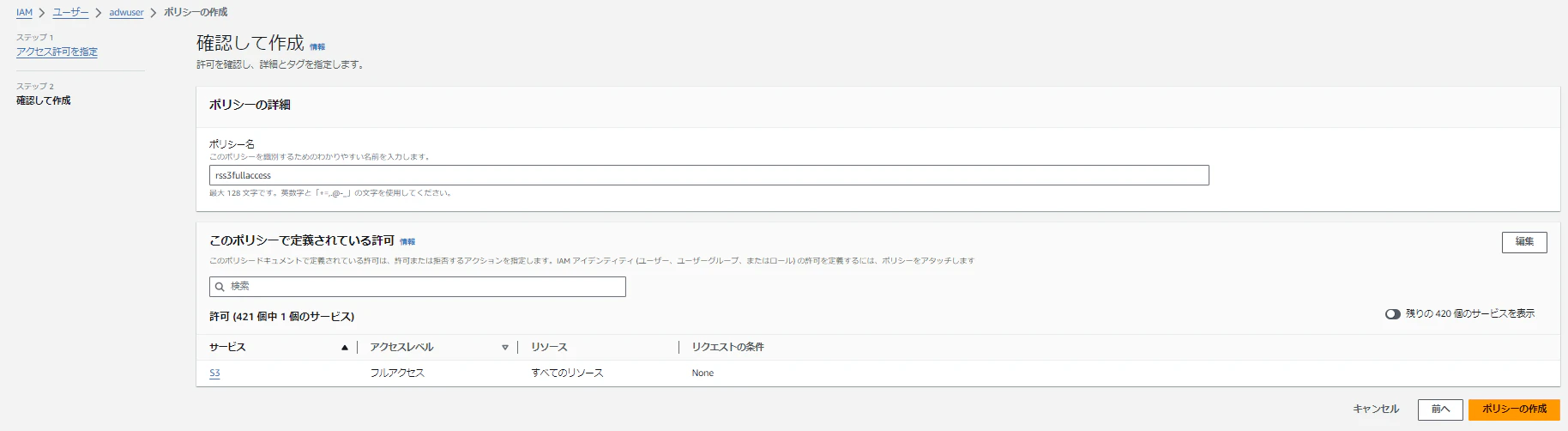Click the アクセスレベル column header

coord(401,347)
